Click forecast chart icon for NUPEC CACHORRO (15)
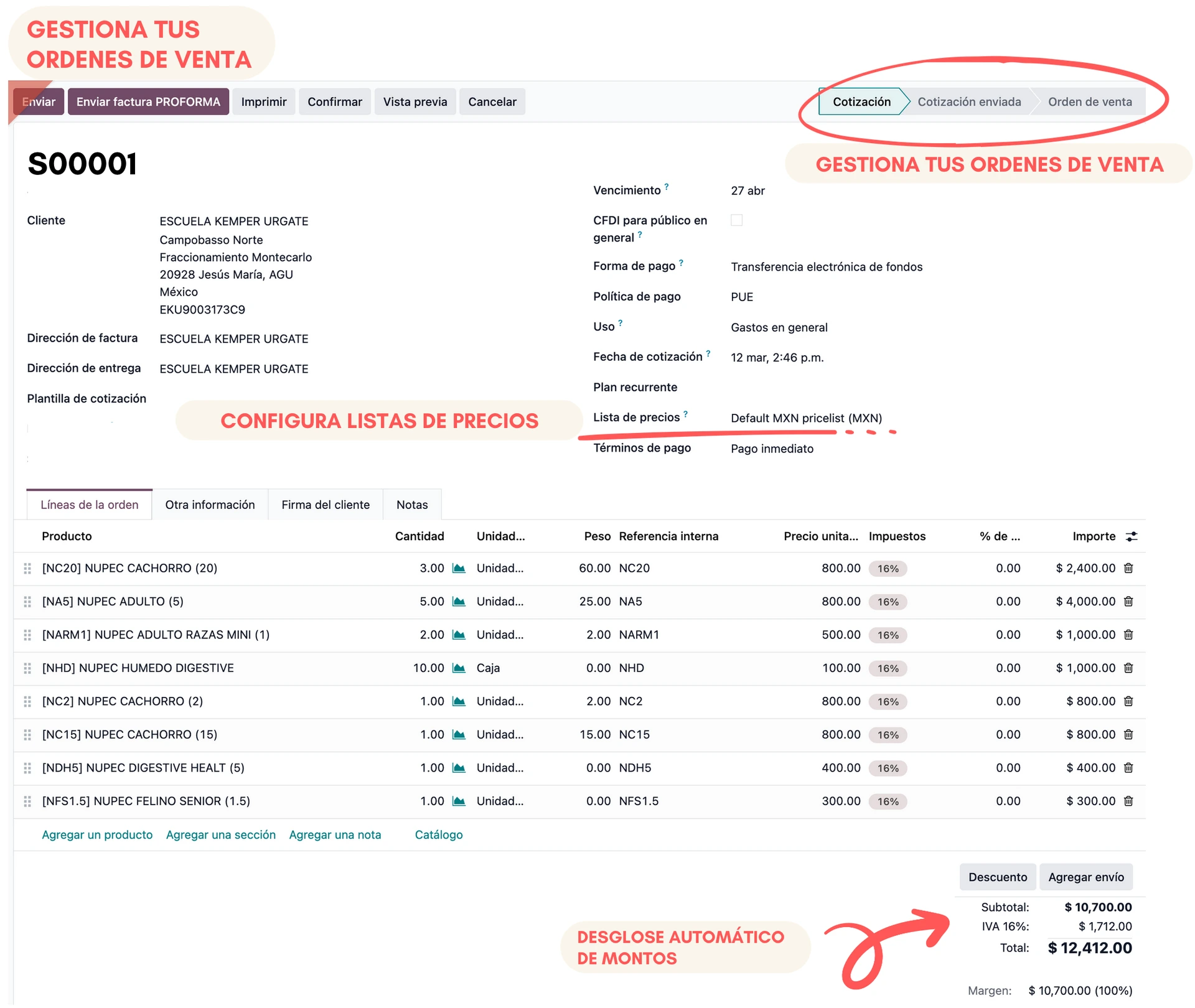Viewport: 1195px width, 1008px height. point(459,735)
